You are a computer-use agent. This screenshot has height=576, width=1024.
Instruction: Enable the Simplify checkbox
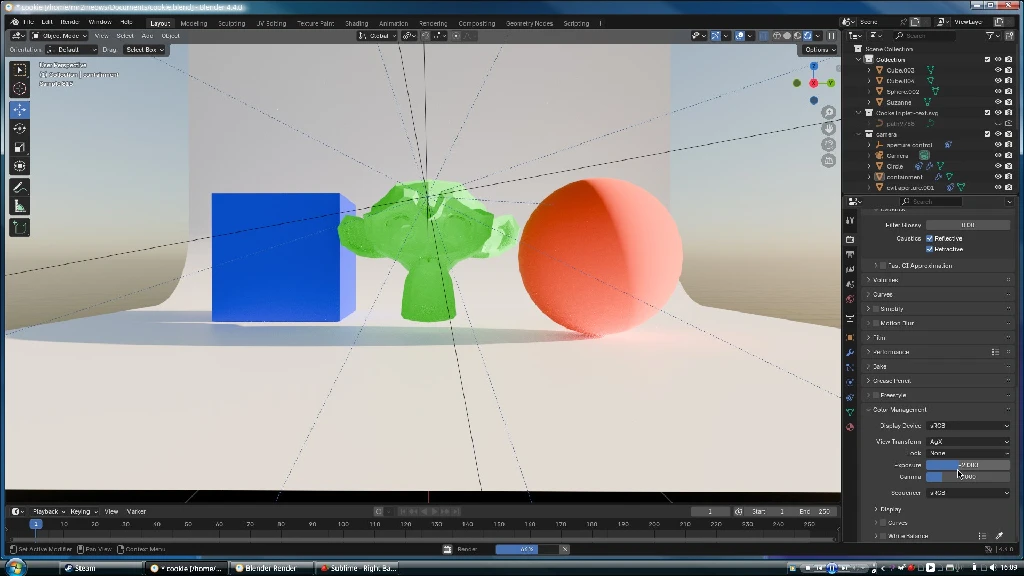click(875, 309)
